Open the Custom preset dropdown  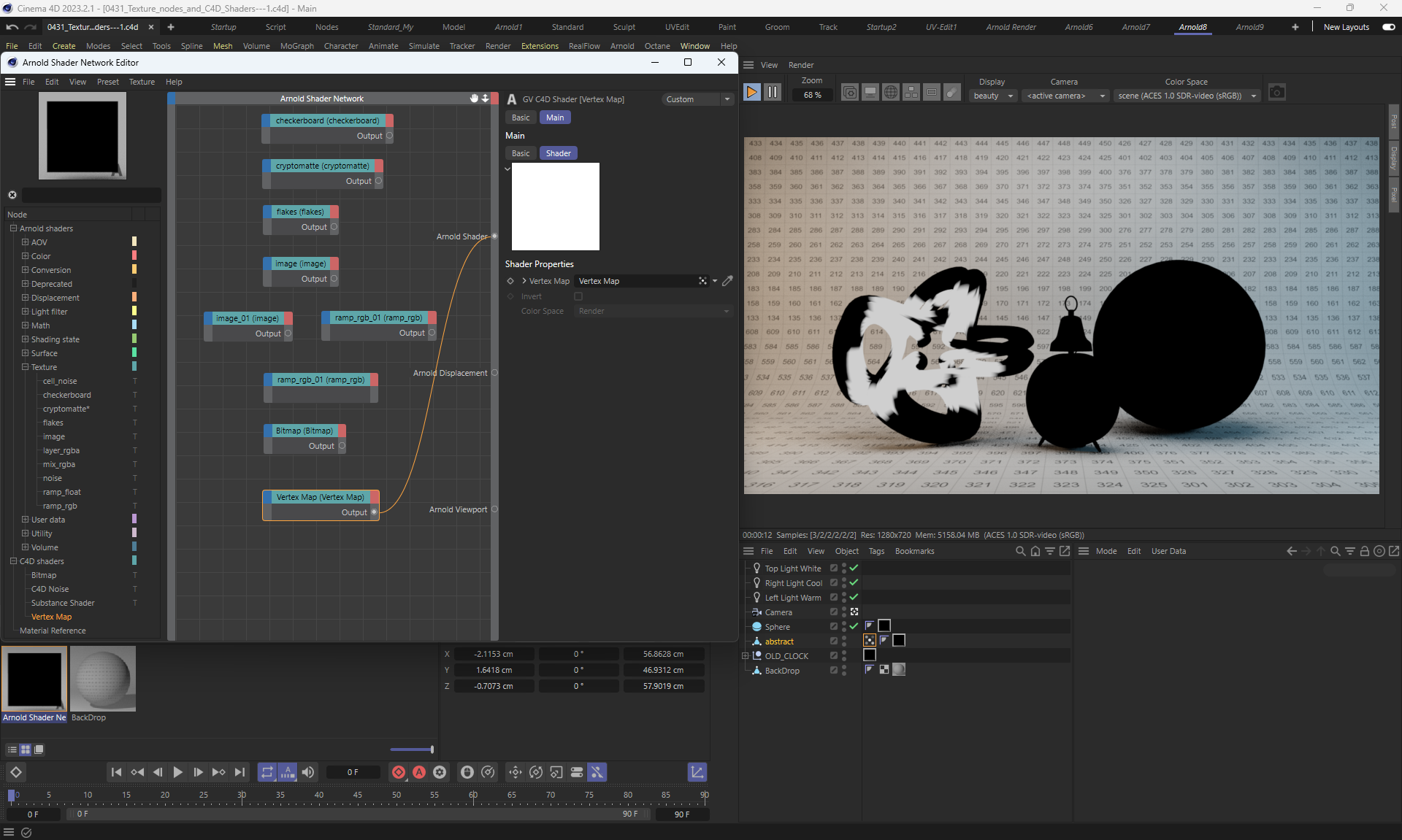point(697,99)
